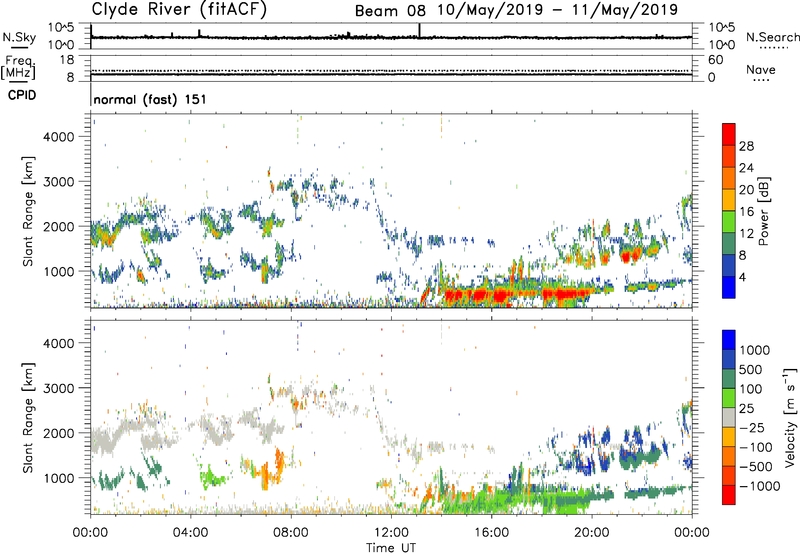This screenshot has height=554, width=800.
Task: Click the light green 12–16 dB Power color segment
Action: pos(729,221)
